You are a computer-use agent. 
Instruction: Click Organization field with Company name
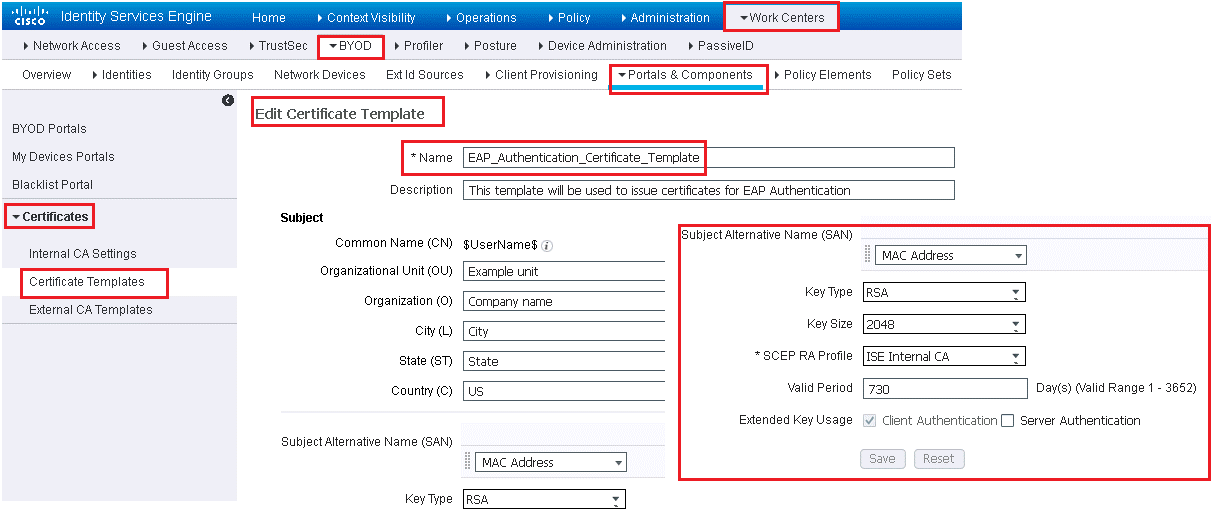point(564,301)
